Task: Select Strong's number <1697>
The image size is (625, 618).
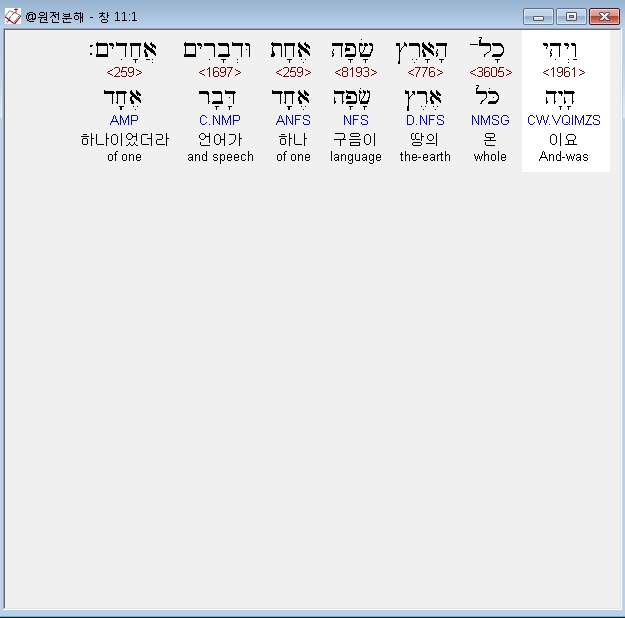Action: point(220,72)
